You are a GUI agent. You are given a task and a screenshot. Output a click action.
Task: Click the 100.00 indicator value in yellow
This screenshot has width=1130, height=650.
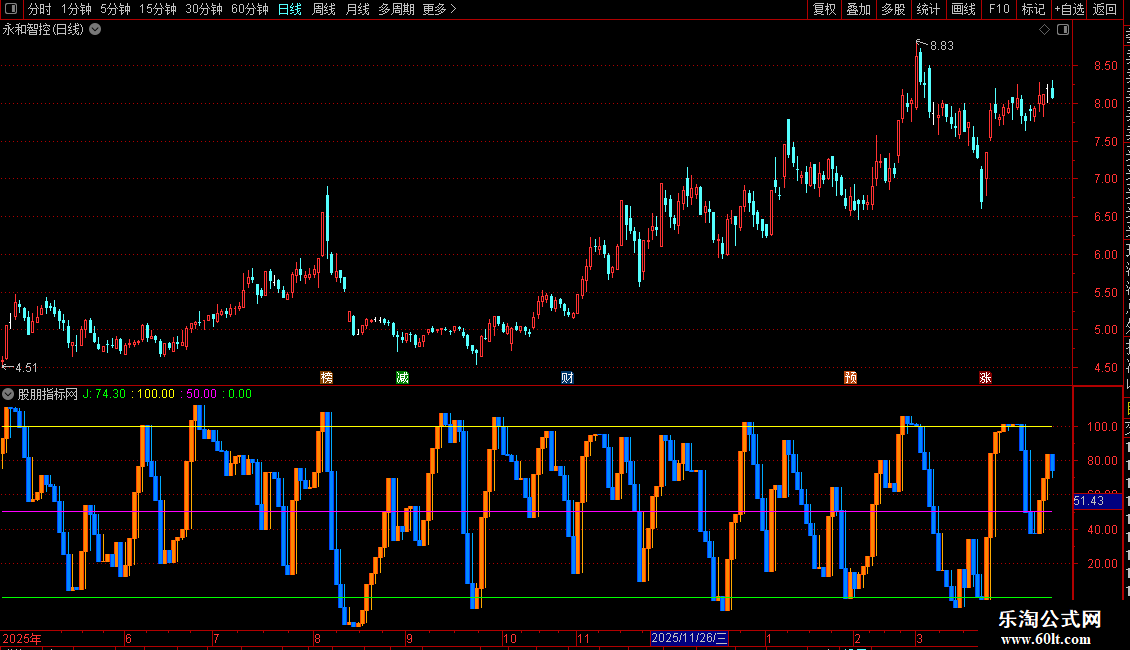pos(156,394)
